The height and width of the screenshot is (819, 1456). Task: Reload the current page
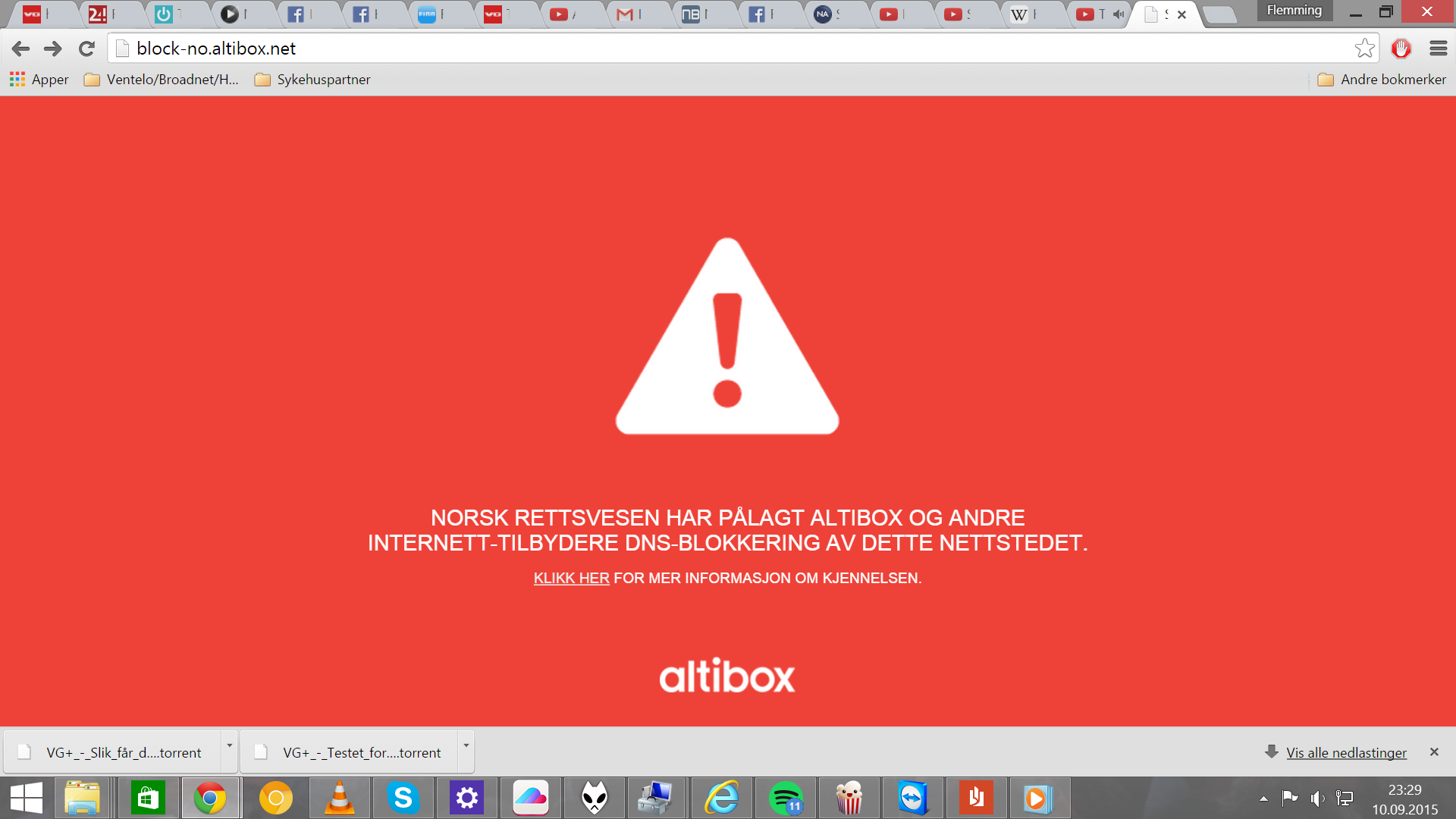pyautogui.click(x=86, y=49)
